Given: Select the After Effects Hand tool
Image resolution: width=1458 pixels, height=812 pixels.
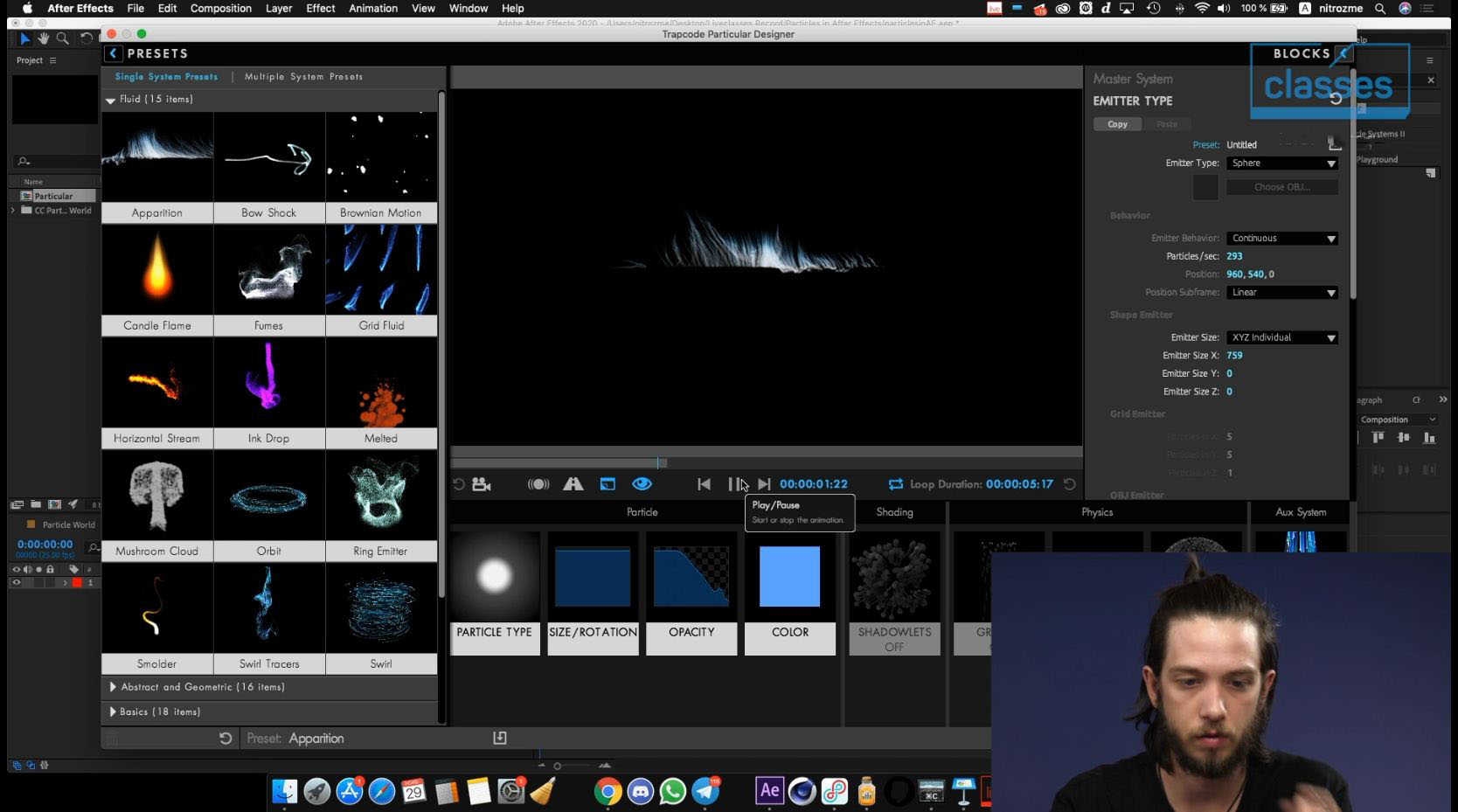Looking at the screenshot, I should 43,38.
